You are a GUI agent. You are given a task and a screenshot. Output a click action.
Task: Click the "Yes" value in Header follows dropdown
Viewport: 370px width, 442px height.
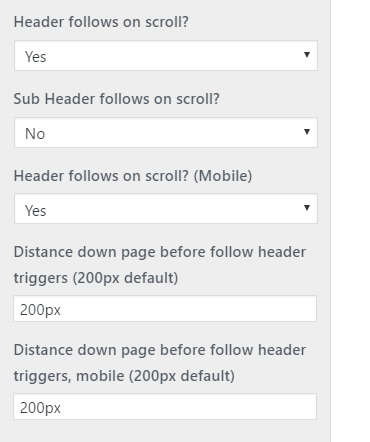36,57
